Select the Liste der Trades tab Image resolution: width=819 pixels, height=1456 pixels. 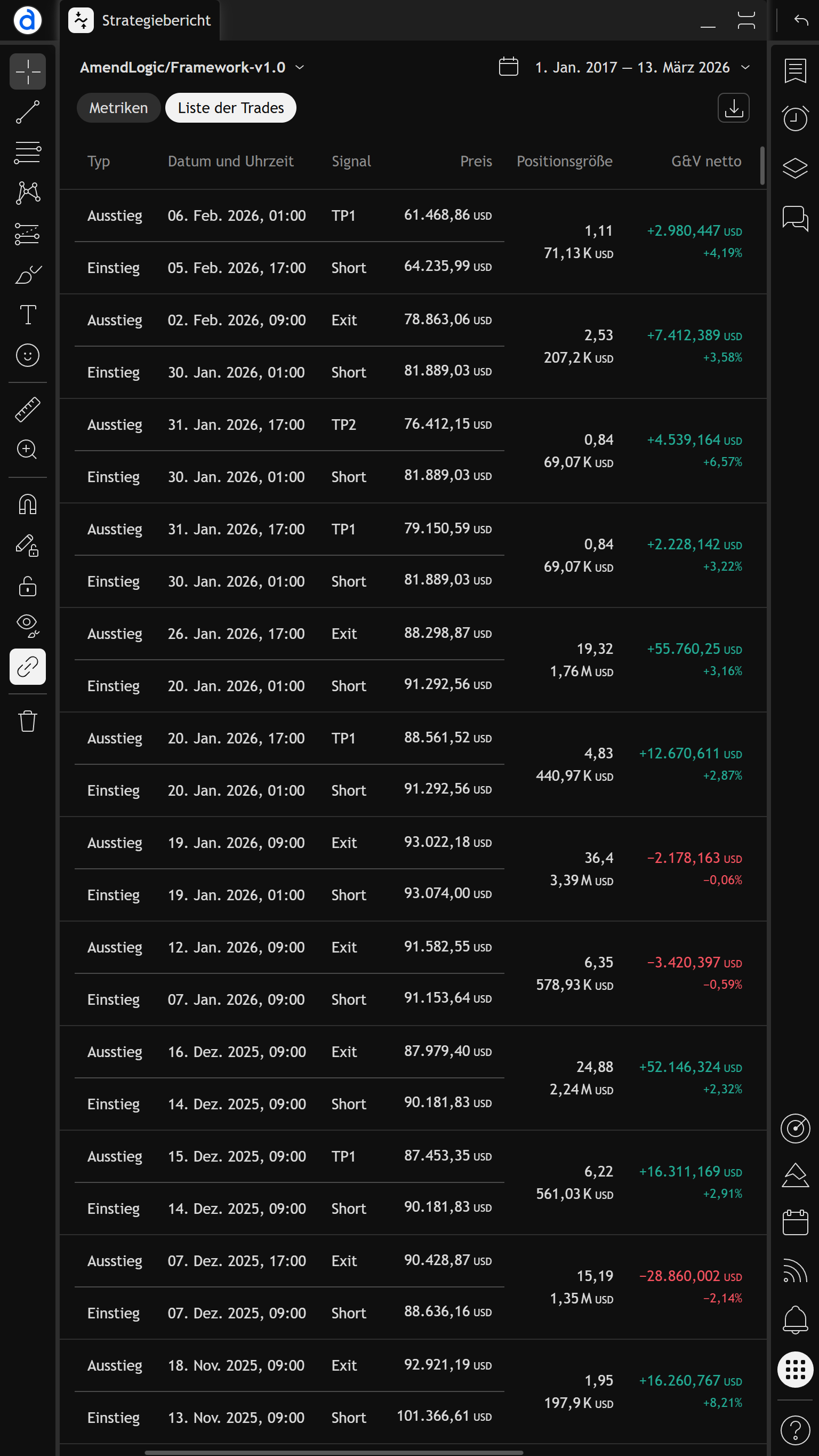pyautogui.click(x=230, y=107)
